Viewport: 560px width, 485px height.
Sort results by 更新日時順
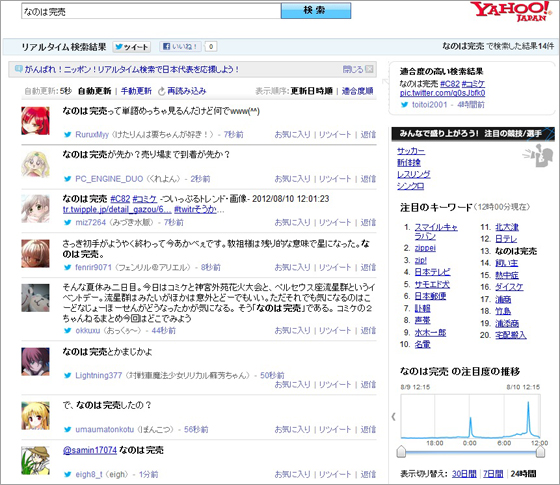click(311, 91)
